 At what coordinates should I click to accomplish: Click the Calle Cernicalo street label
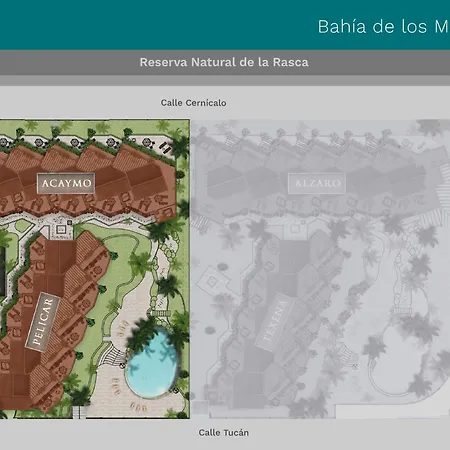pos(193,103)
